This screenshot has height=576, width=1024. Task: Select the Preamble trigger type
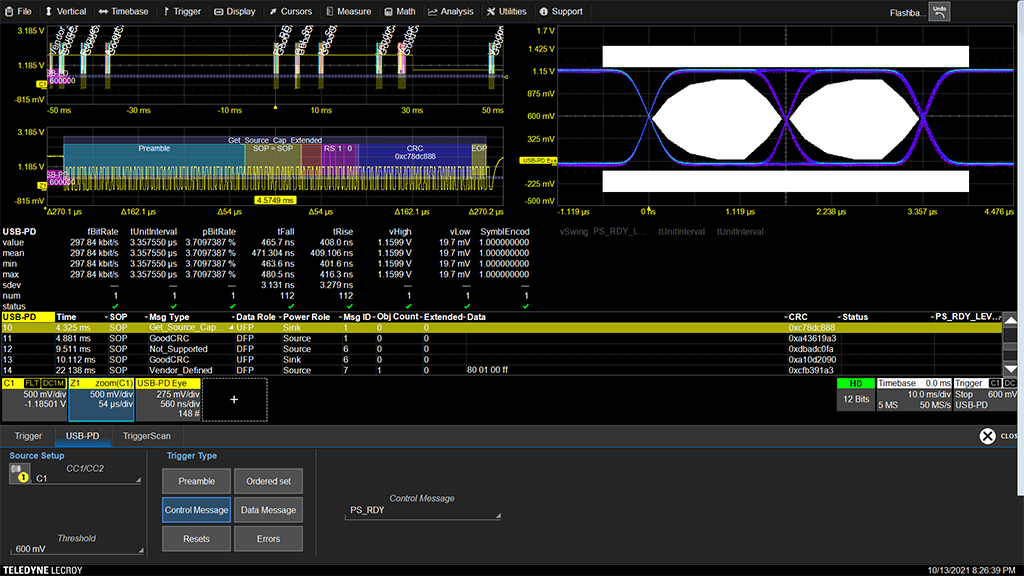coord(196,481)
